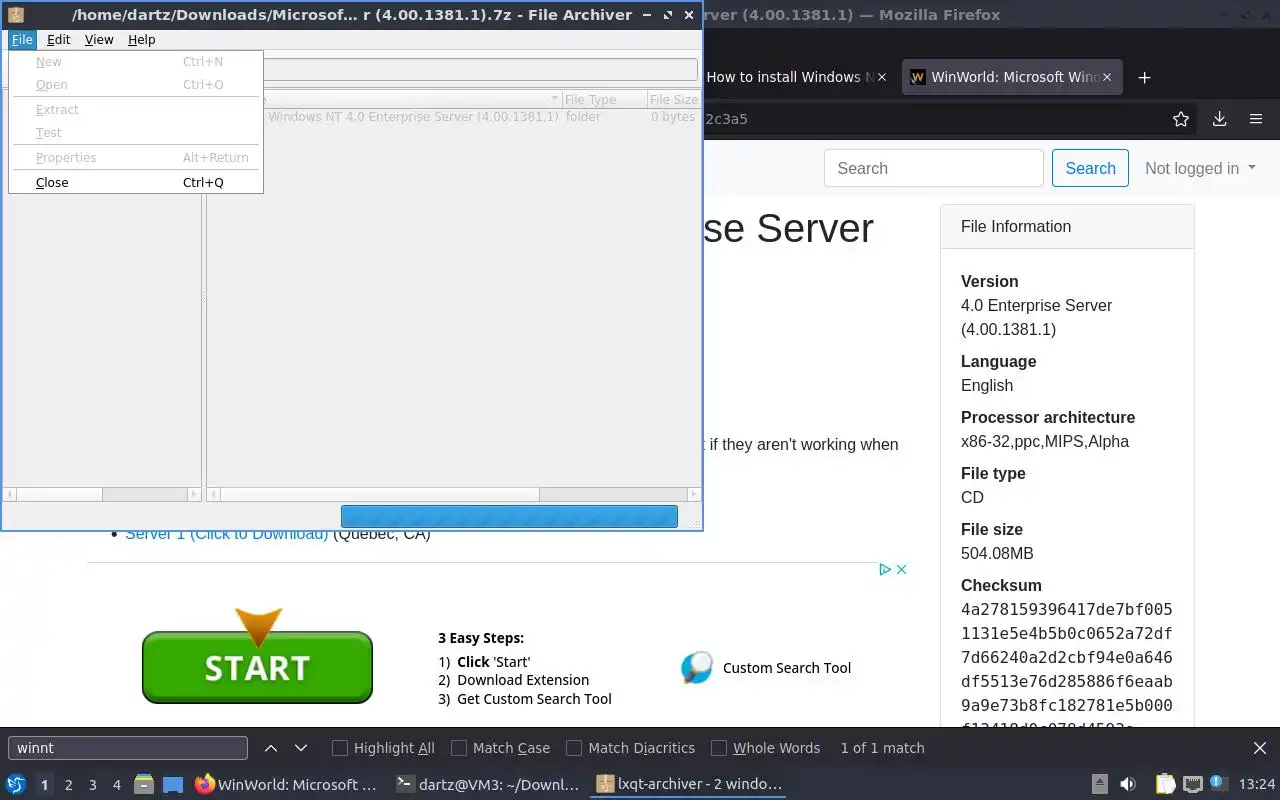Open the Firefox hamburger application menu
Screen dimensions: 1280x800
pos(1256,119)
